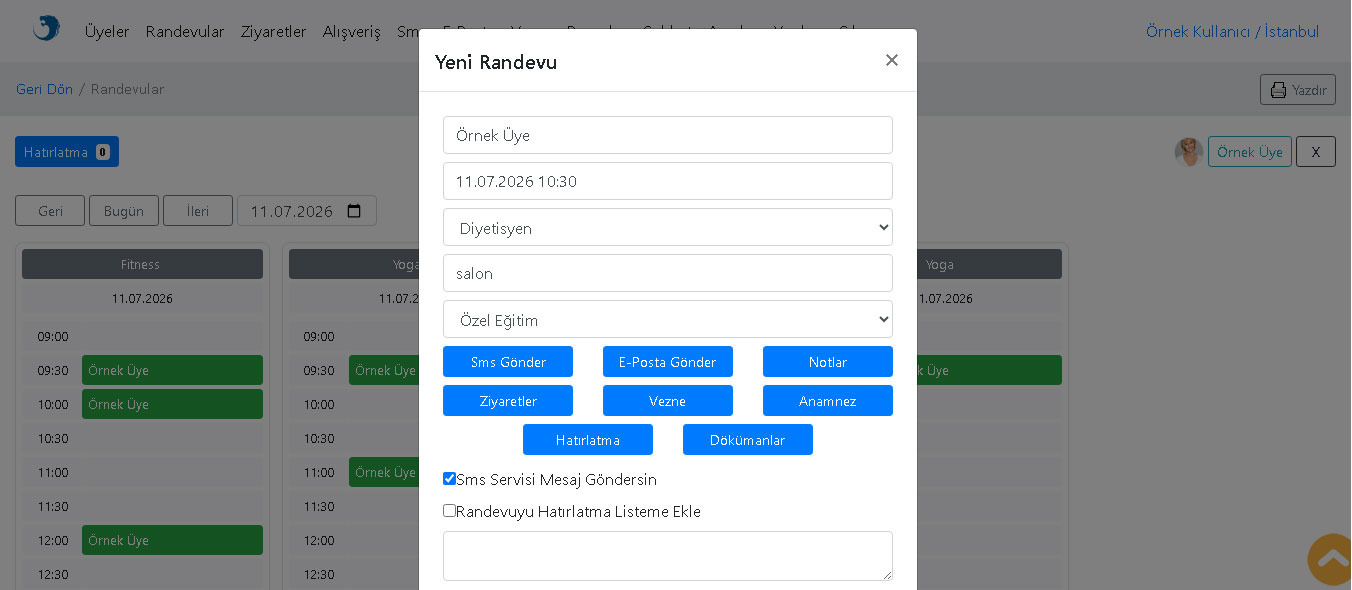Expand the Diyetisyen dropdown
The height and width of the screenshot is (590, 1352).
[x=668, y=227]
